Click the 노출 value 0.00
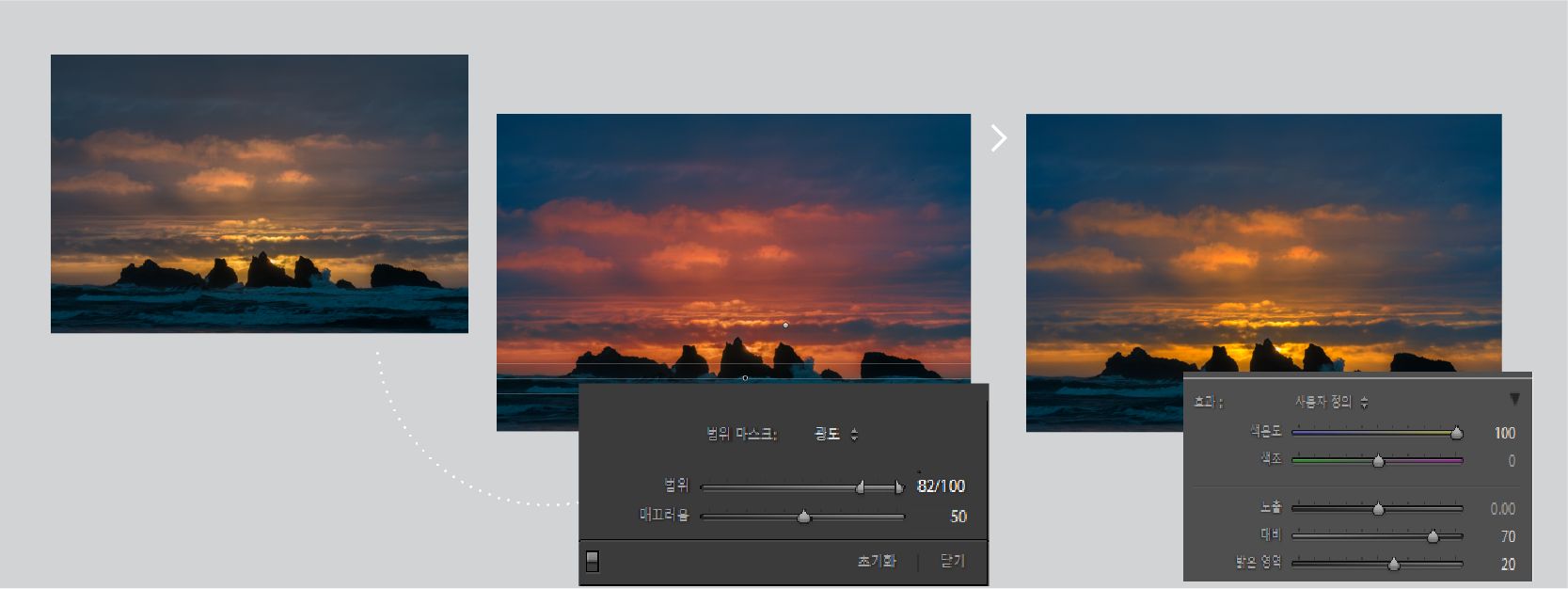 (x=1502, y=509)
